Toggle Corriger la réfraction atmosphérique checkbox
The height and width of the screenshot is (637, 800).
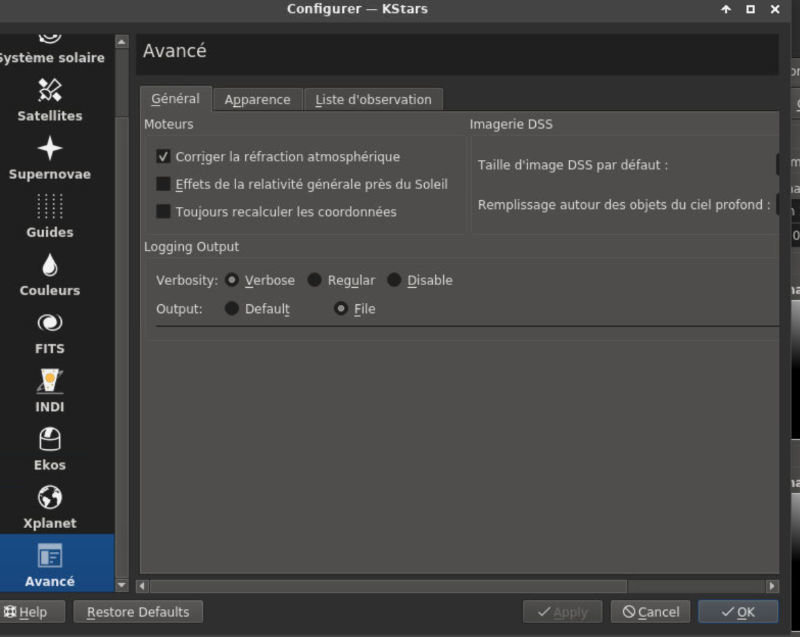(x=163, y=157)
